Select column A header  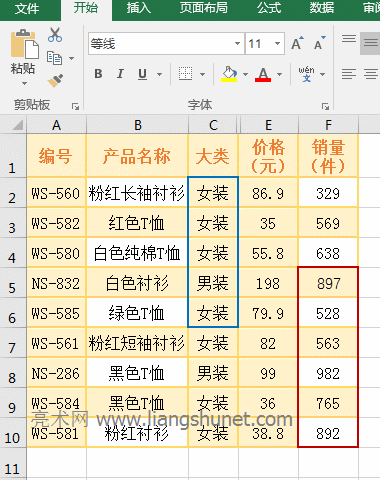56,125
